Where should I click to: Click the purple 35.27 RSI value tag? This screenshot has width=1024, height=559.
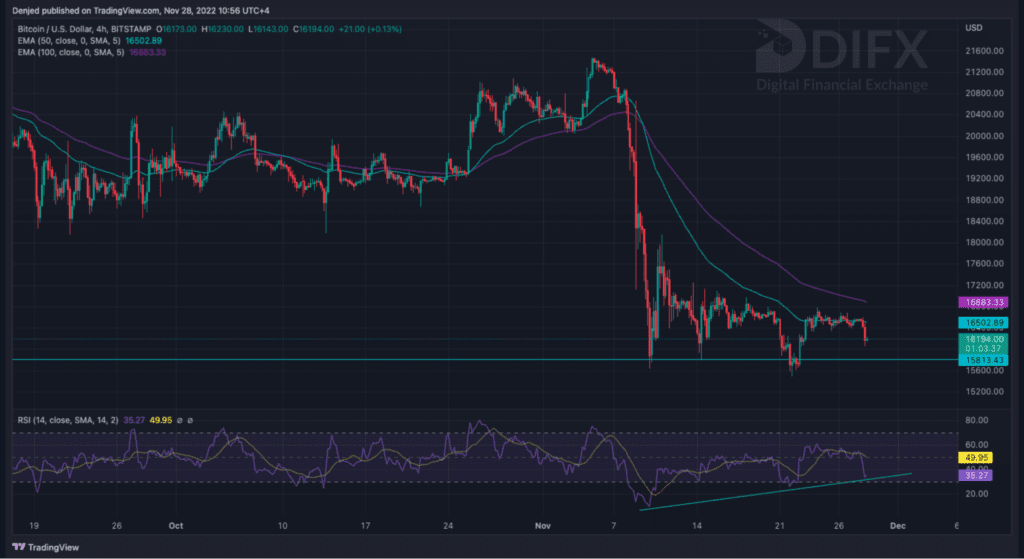[975, 476]
